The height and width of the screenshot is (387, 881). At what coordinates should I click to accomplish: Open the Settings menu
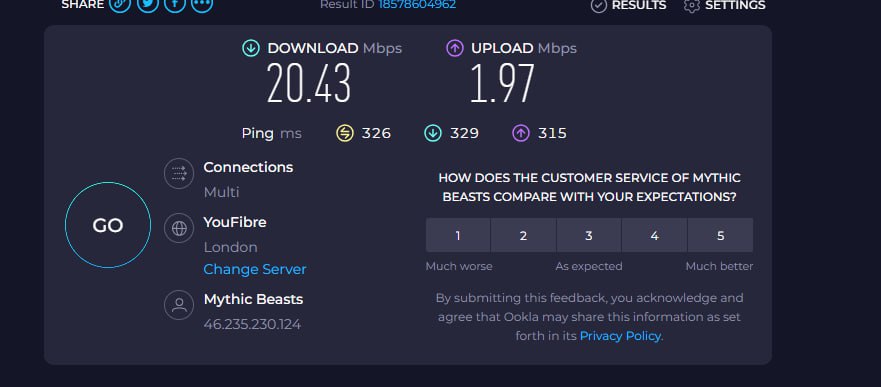tap(725, 5)
